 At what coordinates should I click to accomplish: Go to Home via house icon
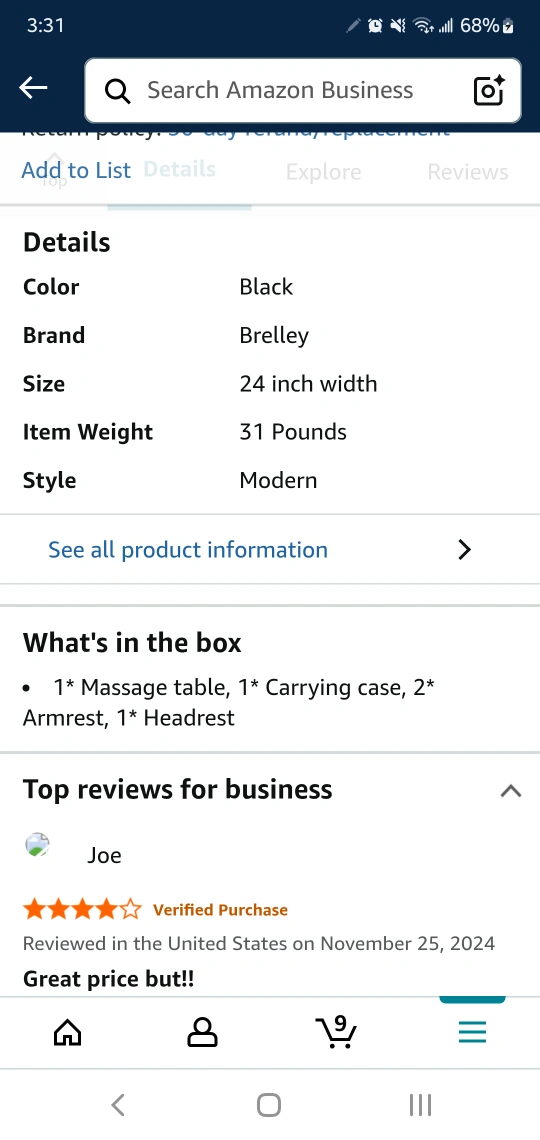click(x=68, y=1032)
